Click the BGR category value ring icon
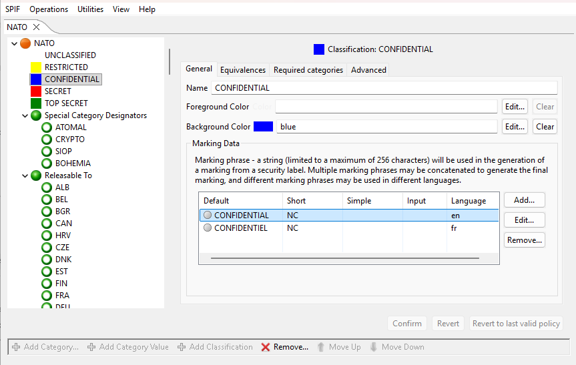The image size is (576, 365). (x=47, y=212)
